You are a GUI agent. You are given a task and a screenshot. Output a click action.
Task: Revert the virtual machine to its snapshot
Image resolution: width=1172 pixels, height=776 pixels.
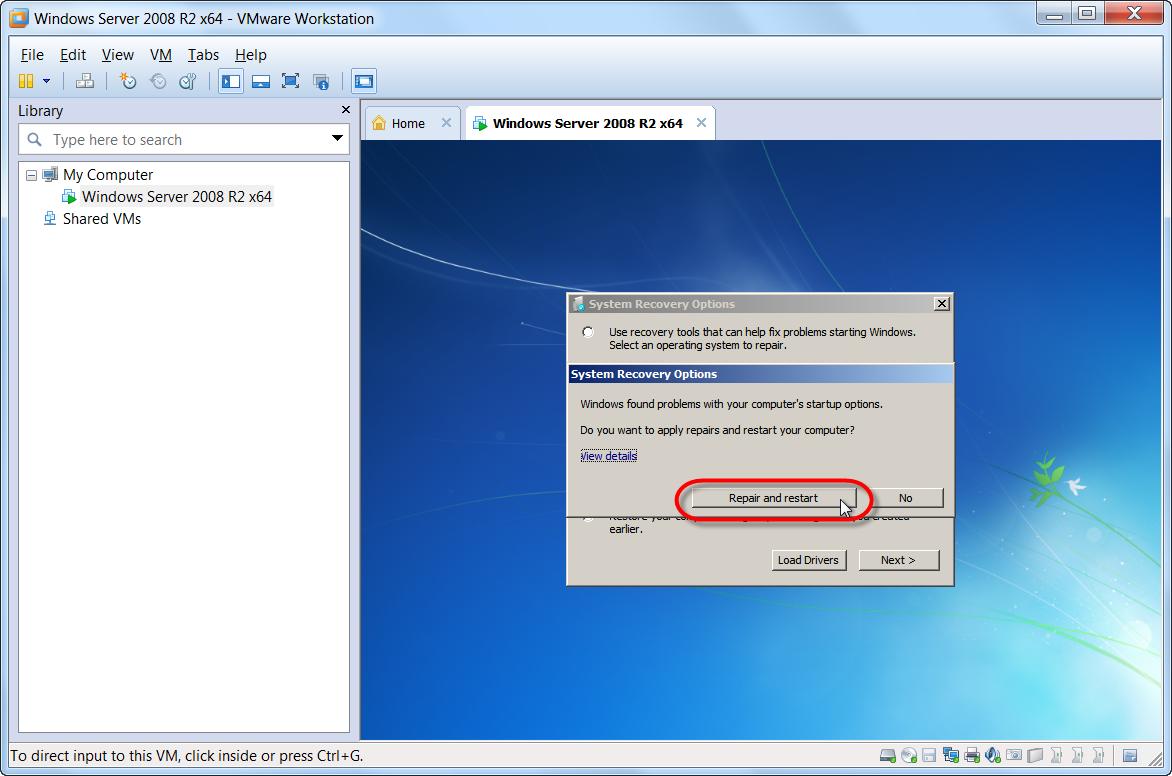[x=158, y=81]
